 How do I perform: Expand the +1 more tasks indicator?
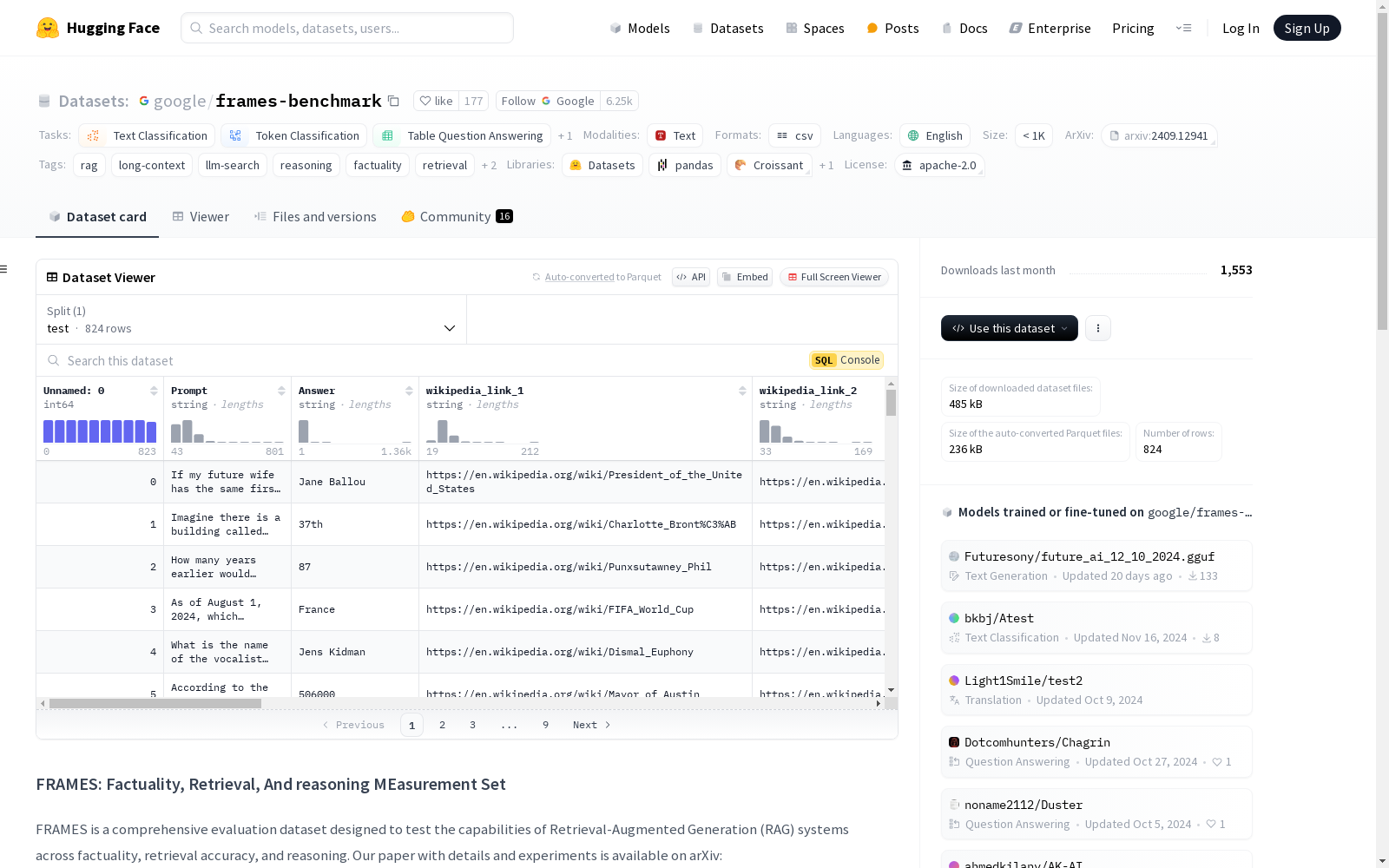[565, 136]
